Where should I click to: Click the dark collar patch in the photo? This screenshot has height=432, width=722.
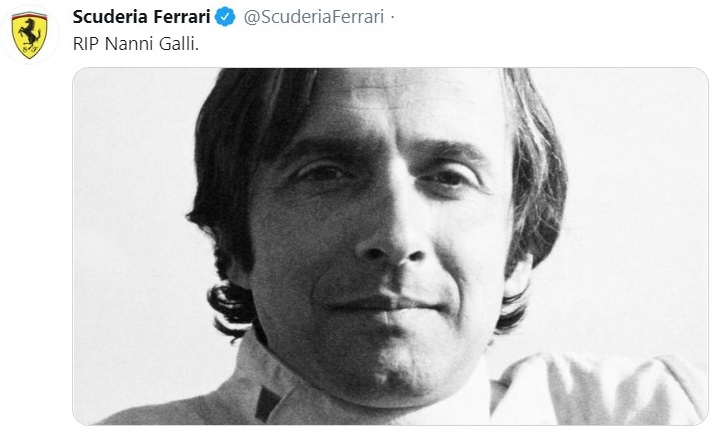[x=267, y=404]
